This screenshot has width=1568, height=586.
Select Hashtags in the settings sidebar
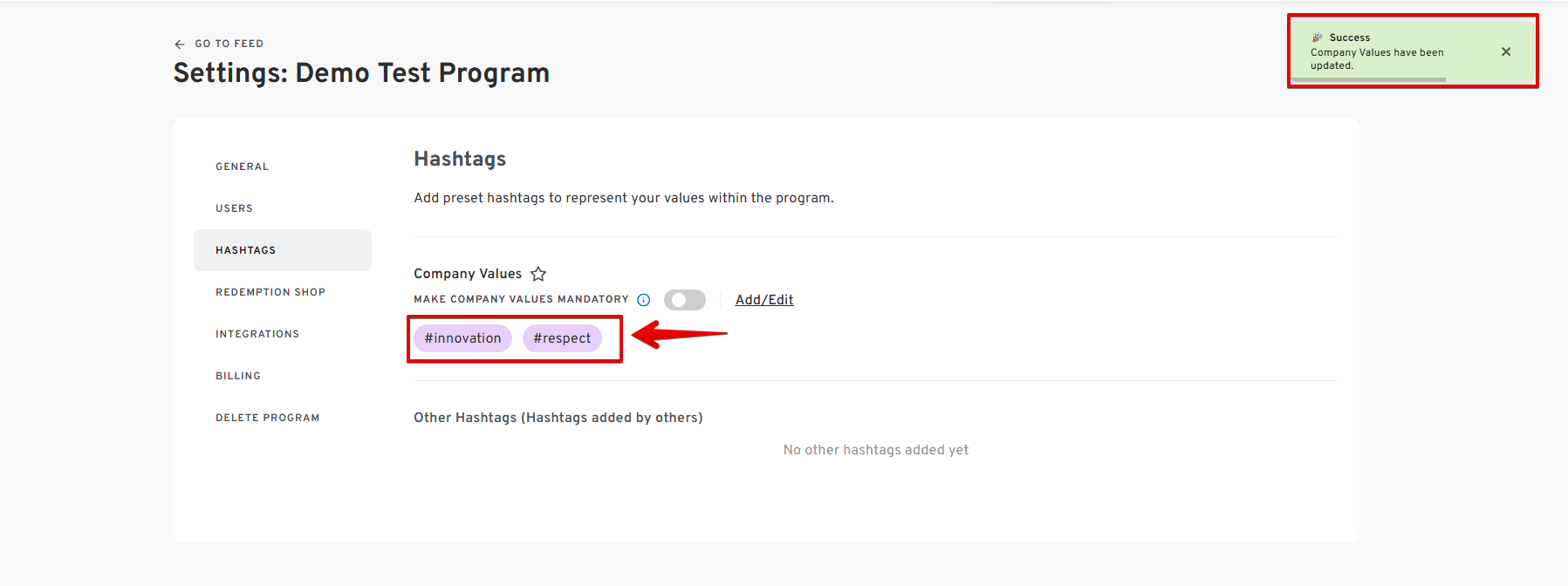(x=246, y=250)
